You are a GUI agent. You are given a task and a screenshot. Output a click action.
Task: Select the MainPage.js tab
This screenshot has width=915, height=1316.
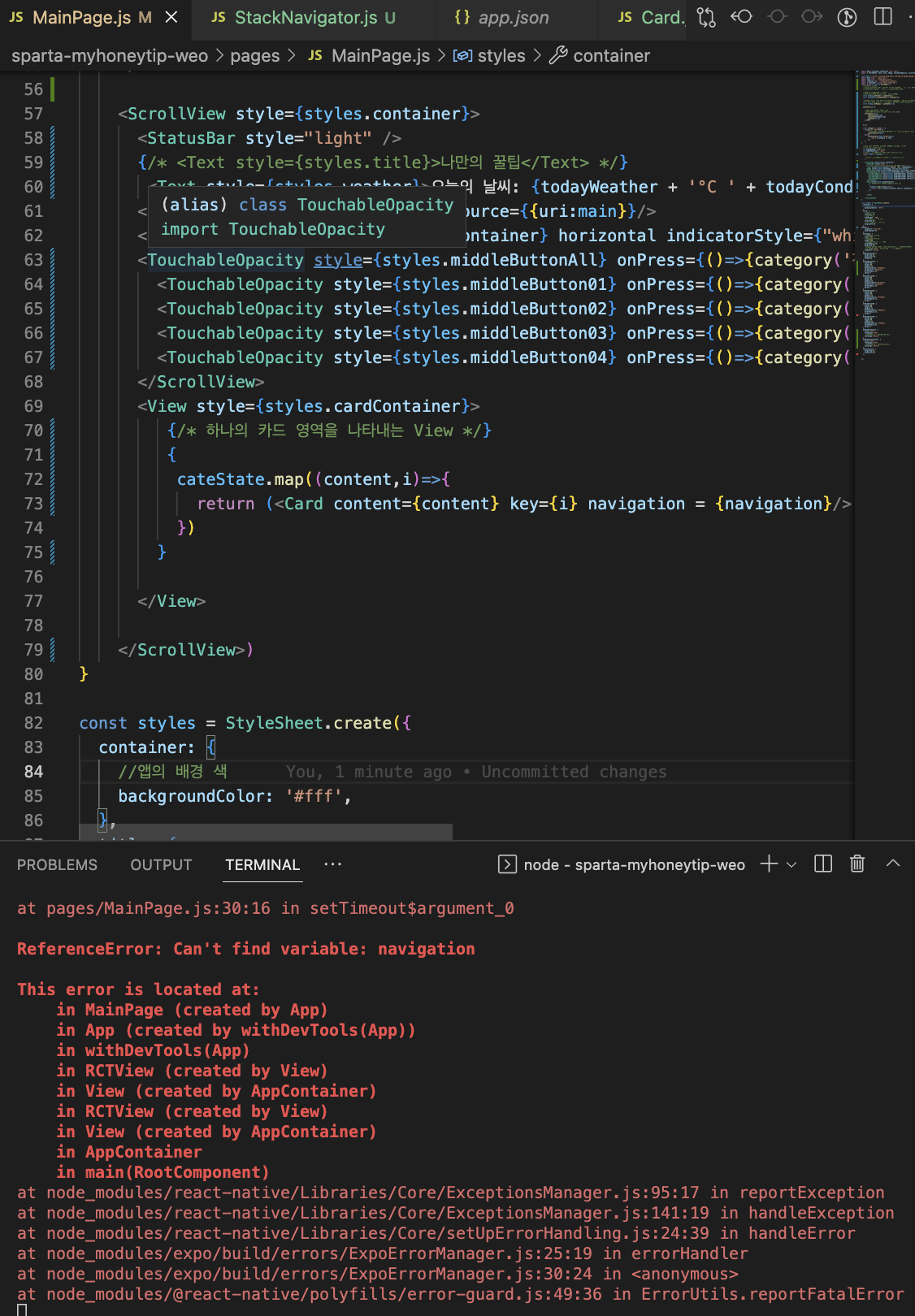[81, 17]
